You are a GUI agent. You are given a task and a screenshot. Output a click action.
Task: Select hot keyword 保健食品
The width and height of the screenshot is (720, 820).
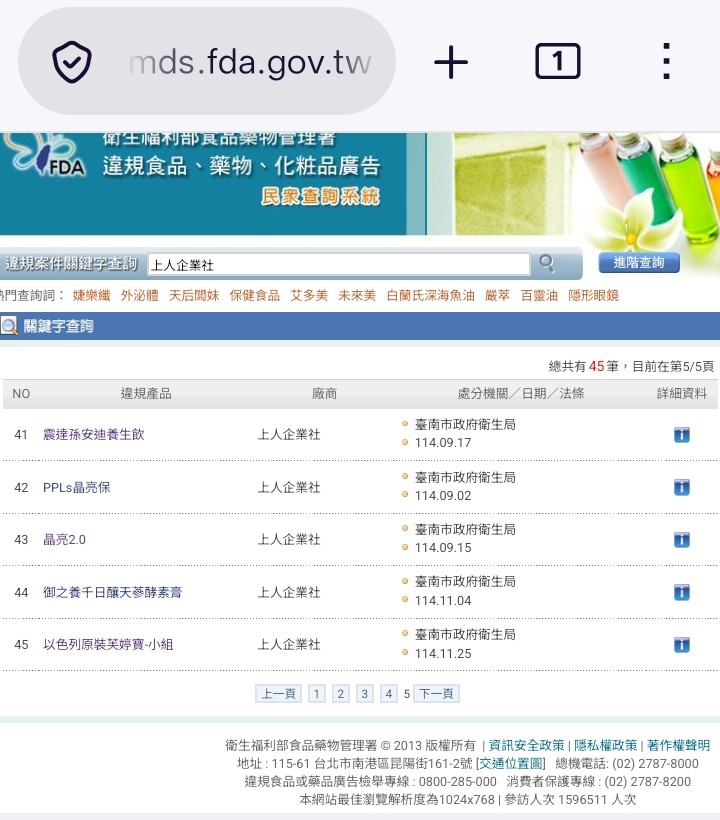pos(255,295)
